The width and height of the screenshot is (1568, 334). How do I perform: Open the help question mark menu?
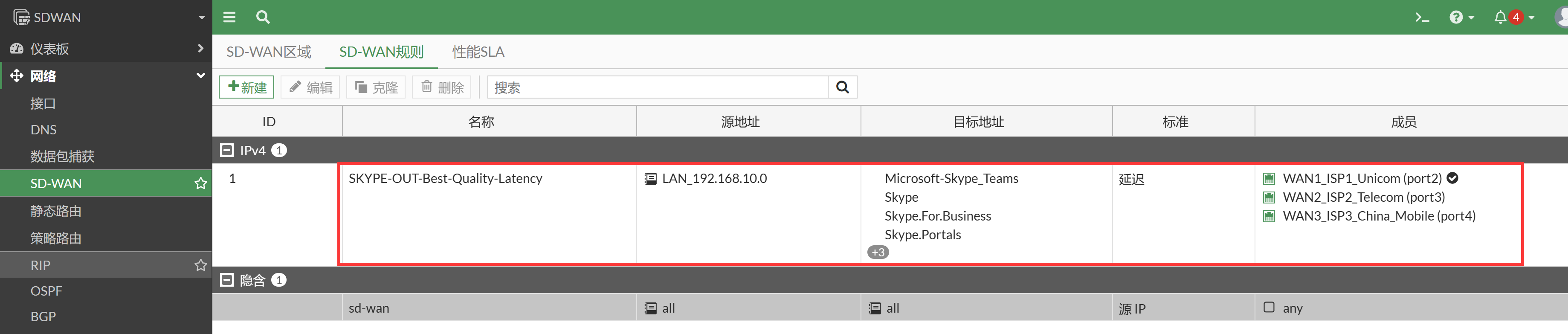click(1461, 17)
